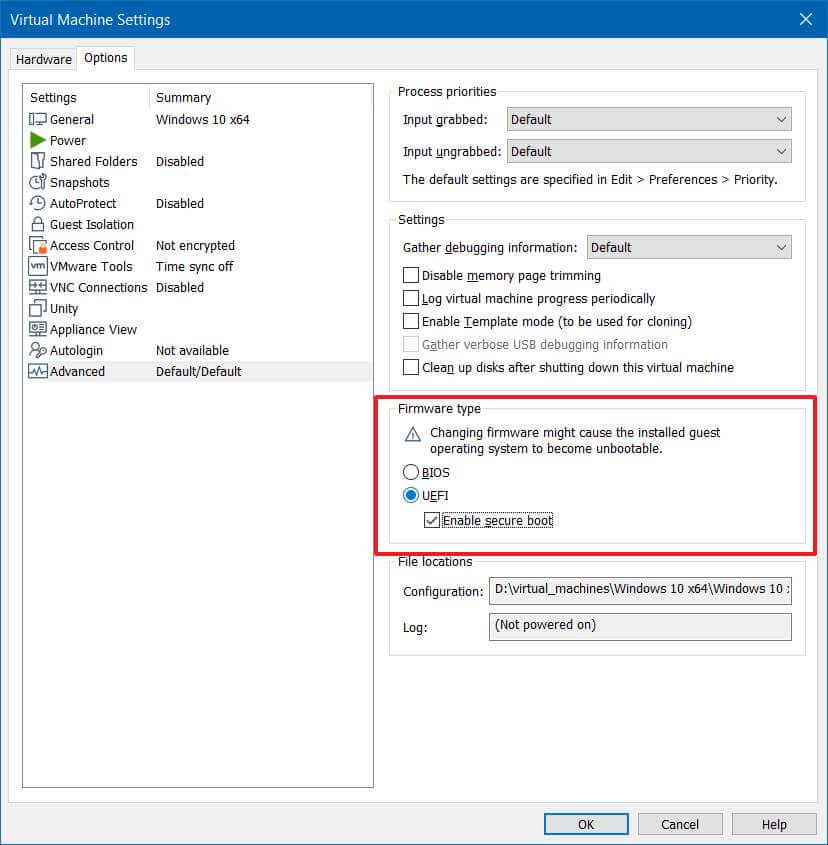Switch to the Hardware tab
828x845 pixels.
pyautogui.click(x=43, y=59)
